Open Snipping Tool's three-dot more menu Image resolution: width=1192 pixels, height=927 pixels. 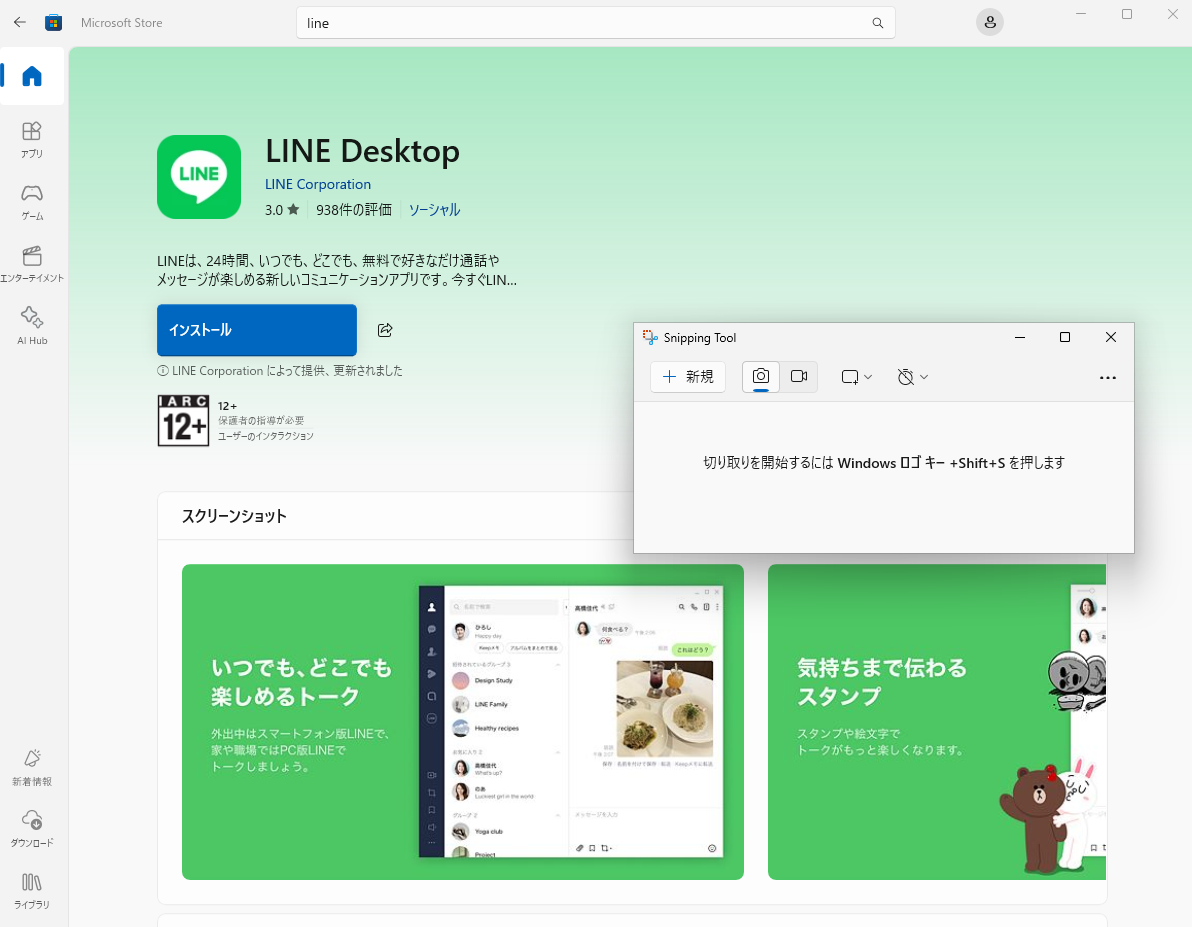pos(1107,378)
